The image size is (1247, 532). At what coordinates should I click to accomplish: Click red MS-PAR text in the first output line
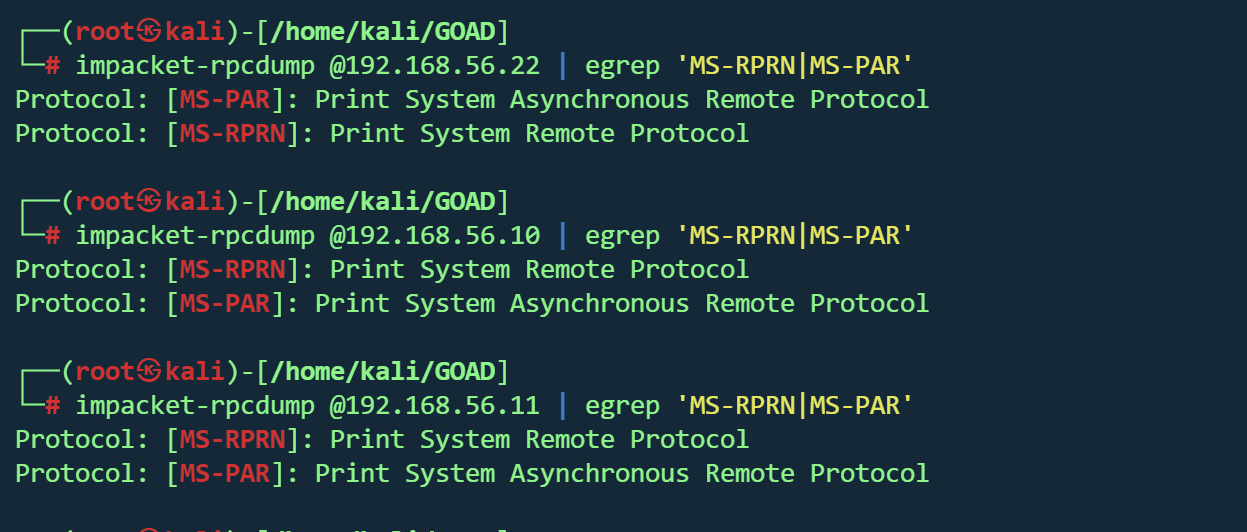[226, 100]
